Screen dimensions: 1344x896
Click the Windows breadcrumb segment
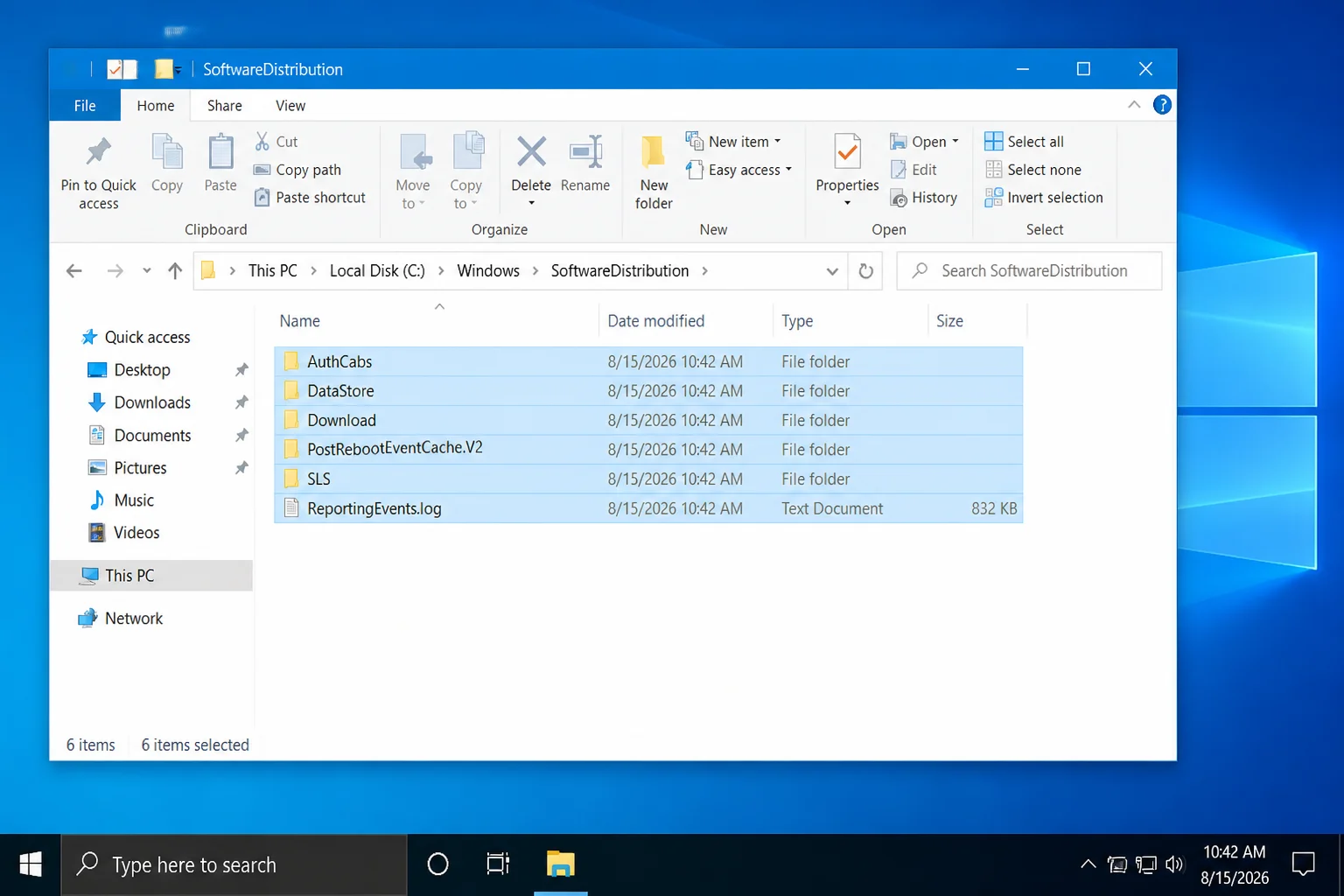point(488,271)
